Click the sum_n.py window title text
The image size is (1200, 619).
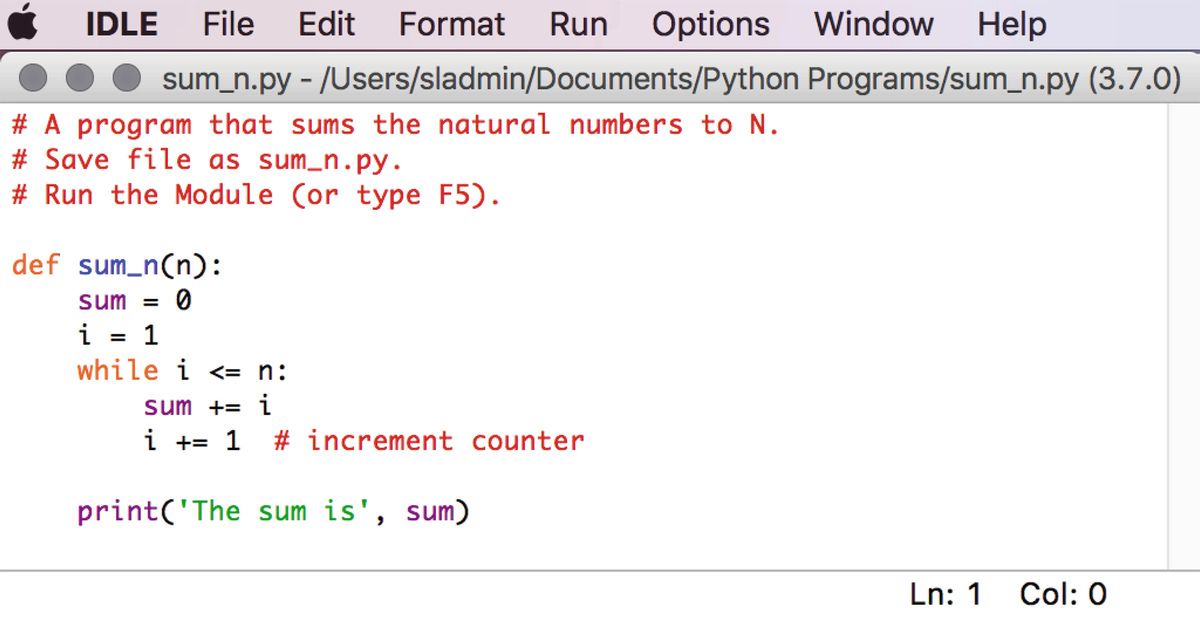click(x=671, y=78)
